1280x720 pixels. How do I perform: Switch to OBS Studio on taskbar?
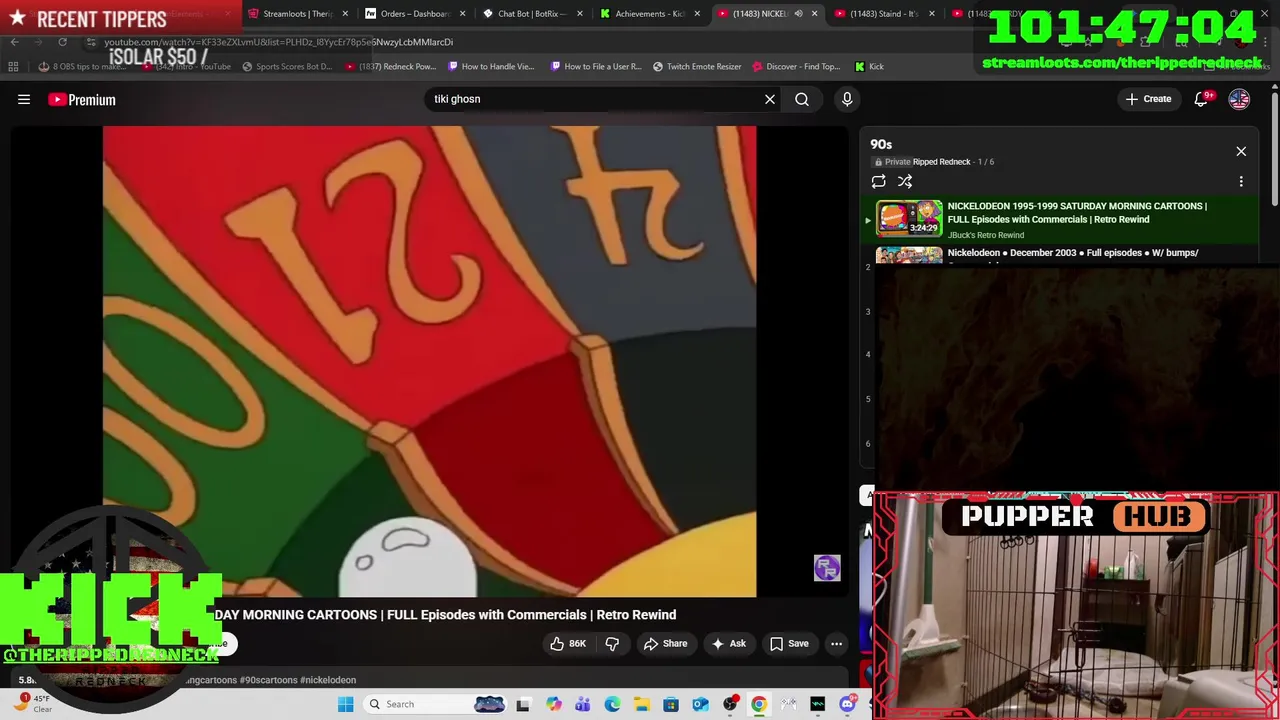(730, 705)
